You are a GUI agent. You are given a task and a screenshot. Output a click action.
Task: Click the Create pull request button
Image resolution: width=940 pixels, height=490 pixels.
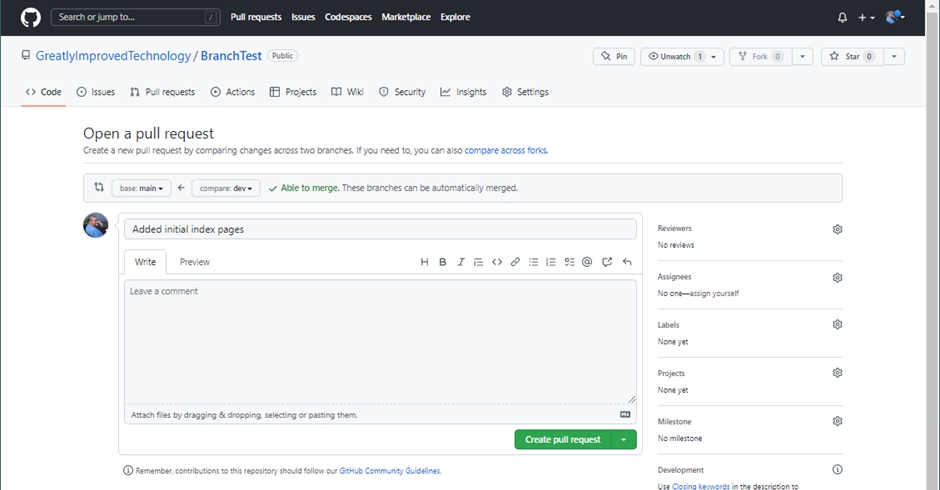pos(563,440)
